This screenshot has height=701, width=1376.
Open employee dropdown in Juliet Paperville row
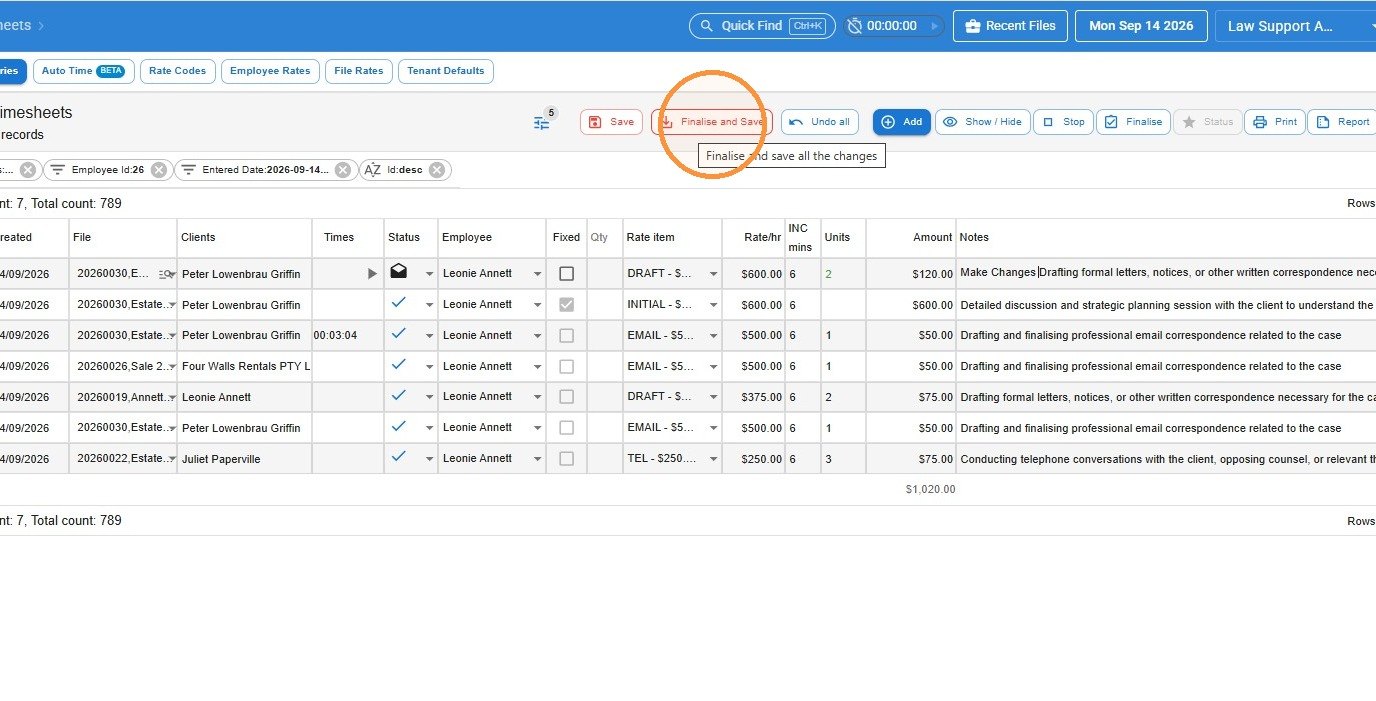pyautogui.click(x=537, y=459)
